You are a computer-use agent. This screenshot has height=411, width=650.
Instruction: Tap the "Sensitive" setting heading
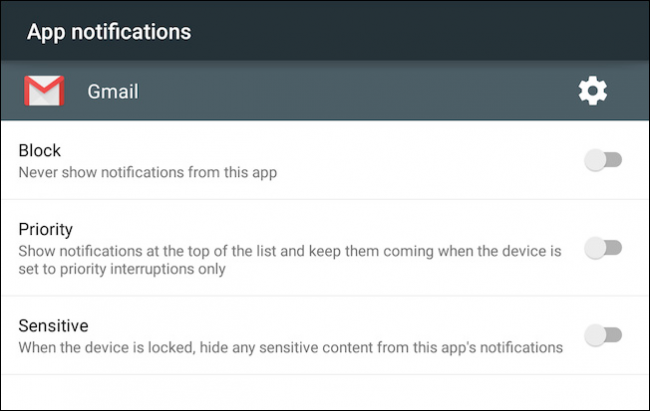(x=53, y=326)
